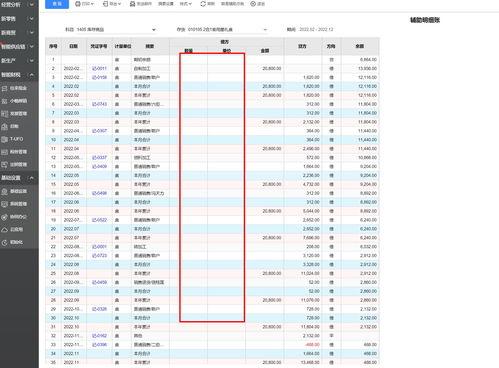Click the export icon in the toolbar

point(105,4)
